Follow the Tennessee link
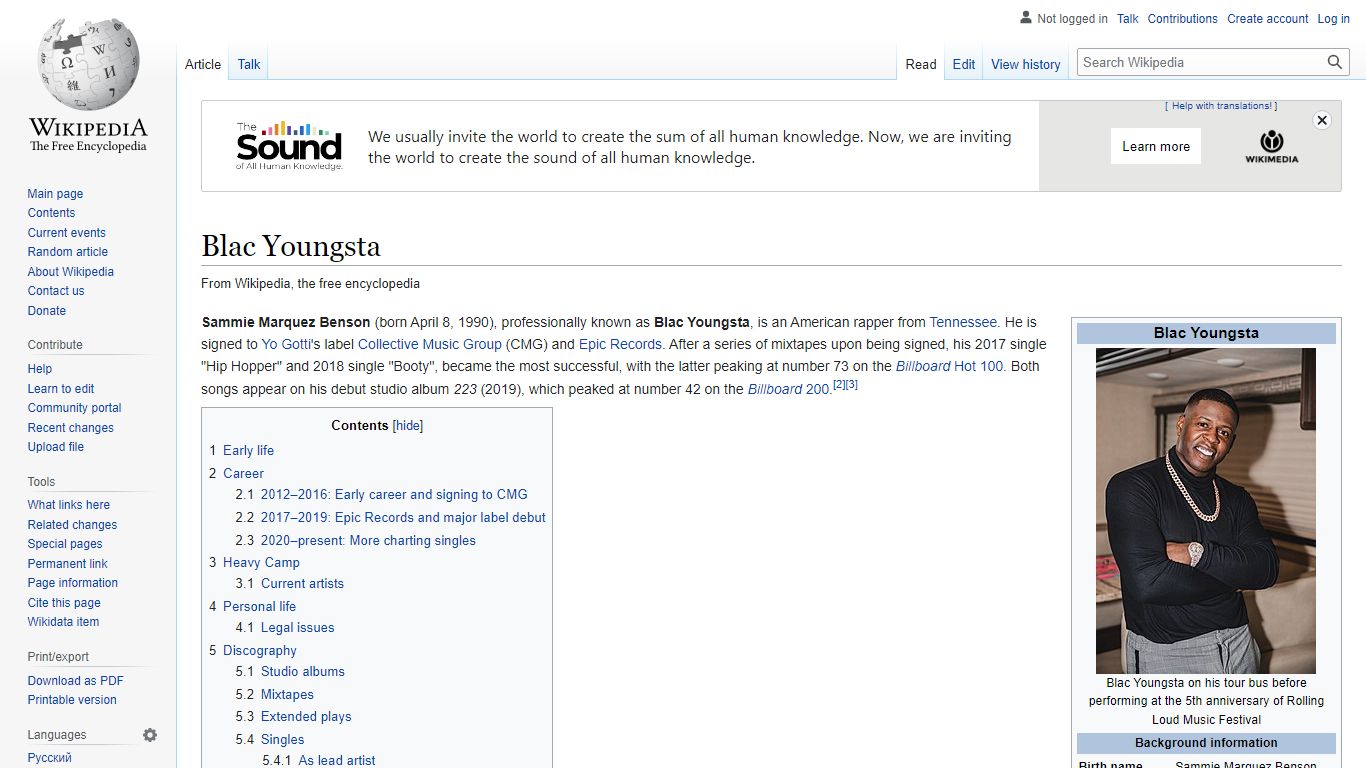 [963, 322]
